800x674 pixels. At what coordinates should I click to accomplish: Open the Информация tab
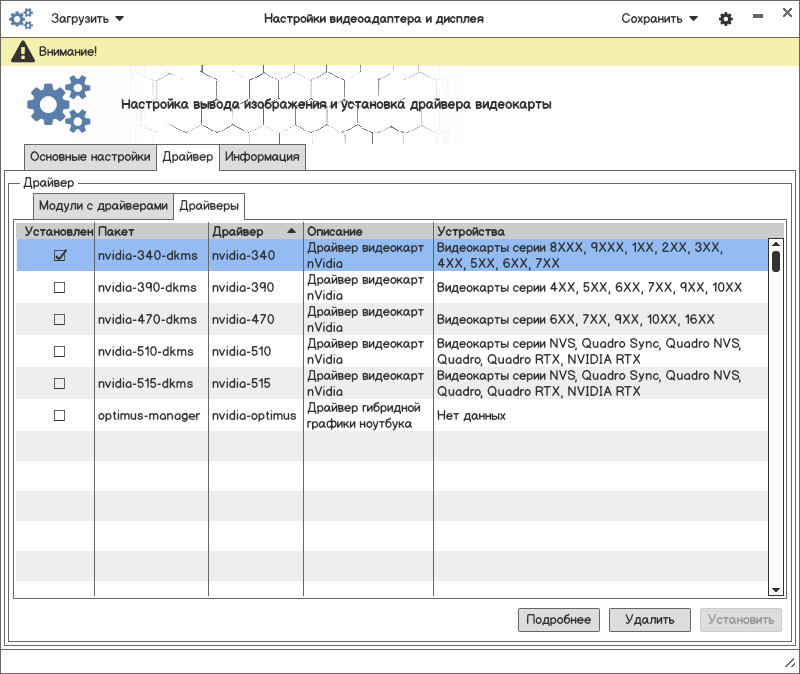click(x=262, y=157)
